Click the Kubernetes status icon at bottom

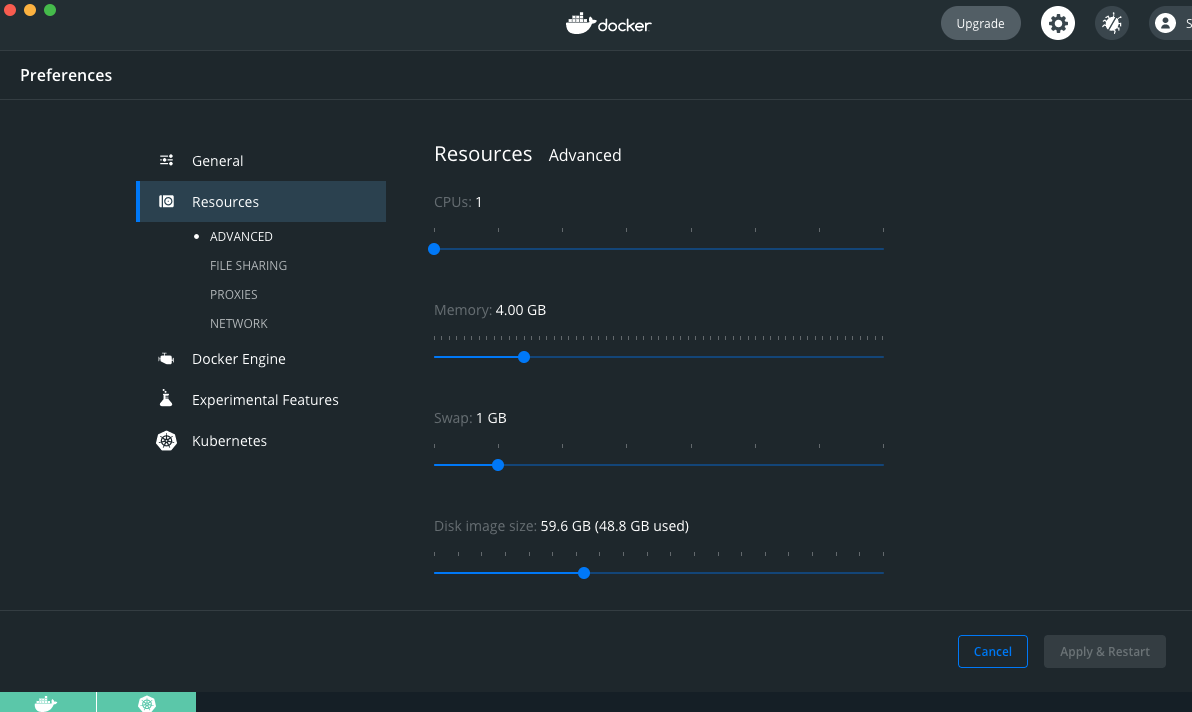147,703
